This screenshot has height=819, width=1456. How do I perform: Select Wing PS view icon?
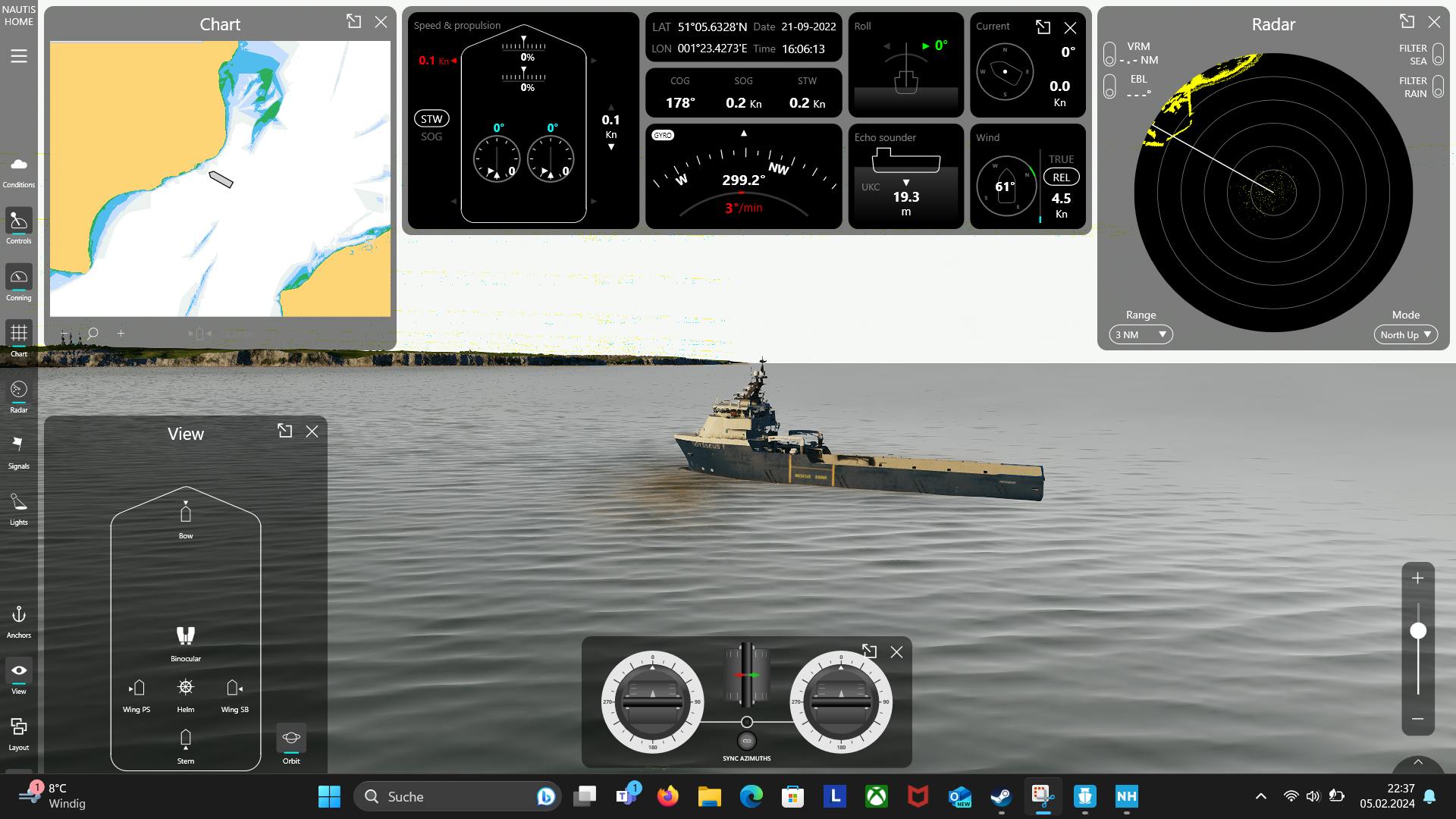(136, 688)
